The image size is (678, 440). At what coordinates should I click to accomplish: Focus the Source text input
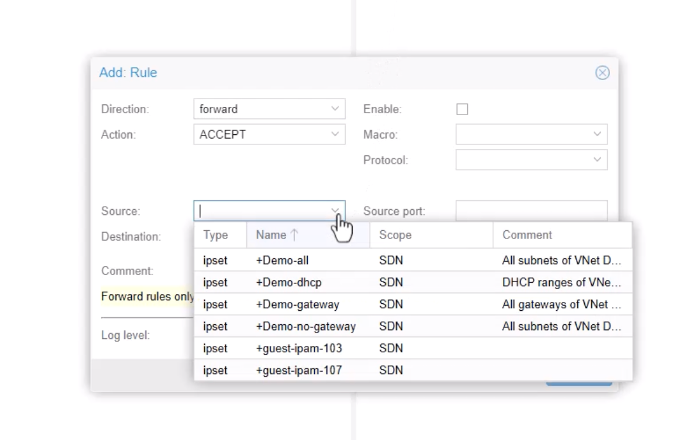tap(262, 211)
